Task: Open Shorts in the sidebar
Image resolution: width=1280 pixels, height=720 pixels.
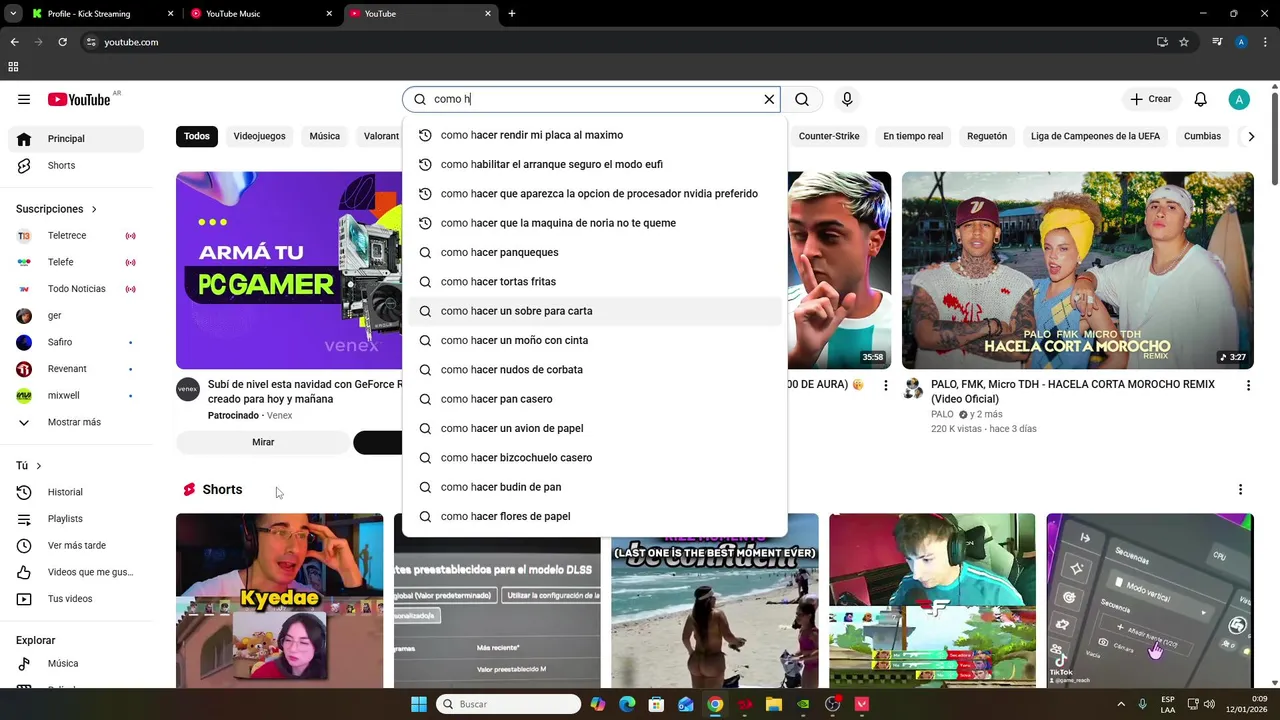Action: 76,165
